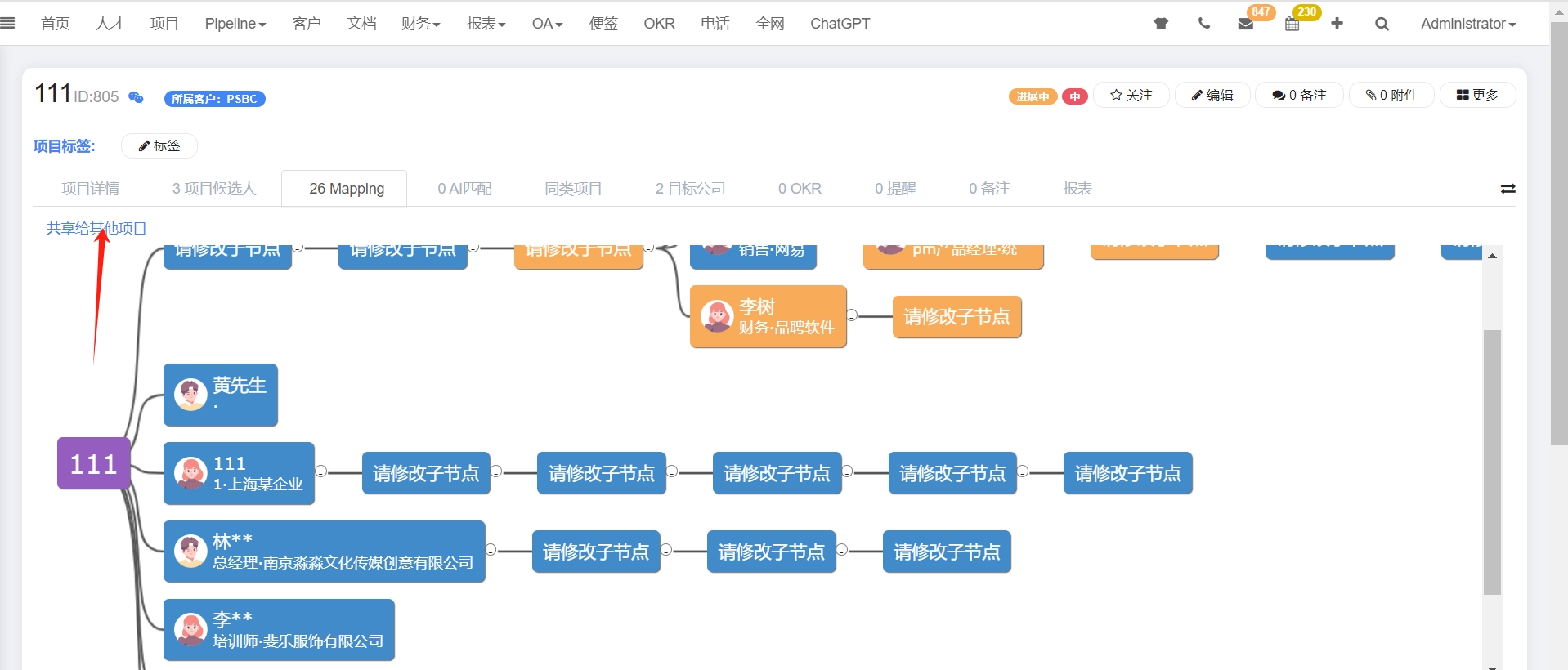1568x670 pixels.
Task: Open 项目 in navigation bar
Action: tap(164, 24)
